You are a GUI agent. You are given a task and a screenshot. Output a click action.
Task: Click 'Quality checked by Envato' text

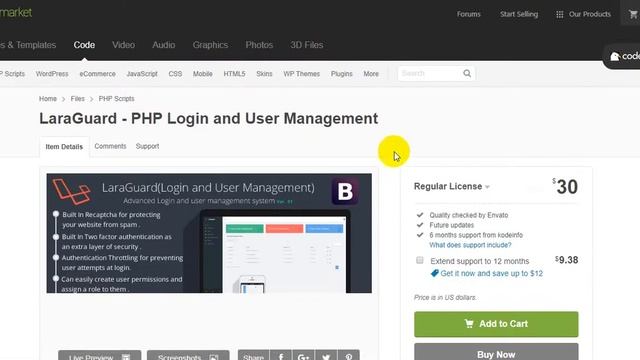point(469,215)
